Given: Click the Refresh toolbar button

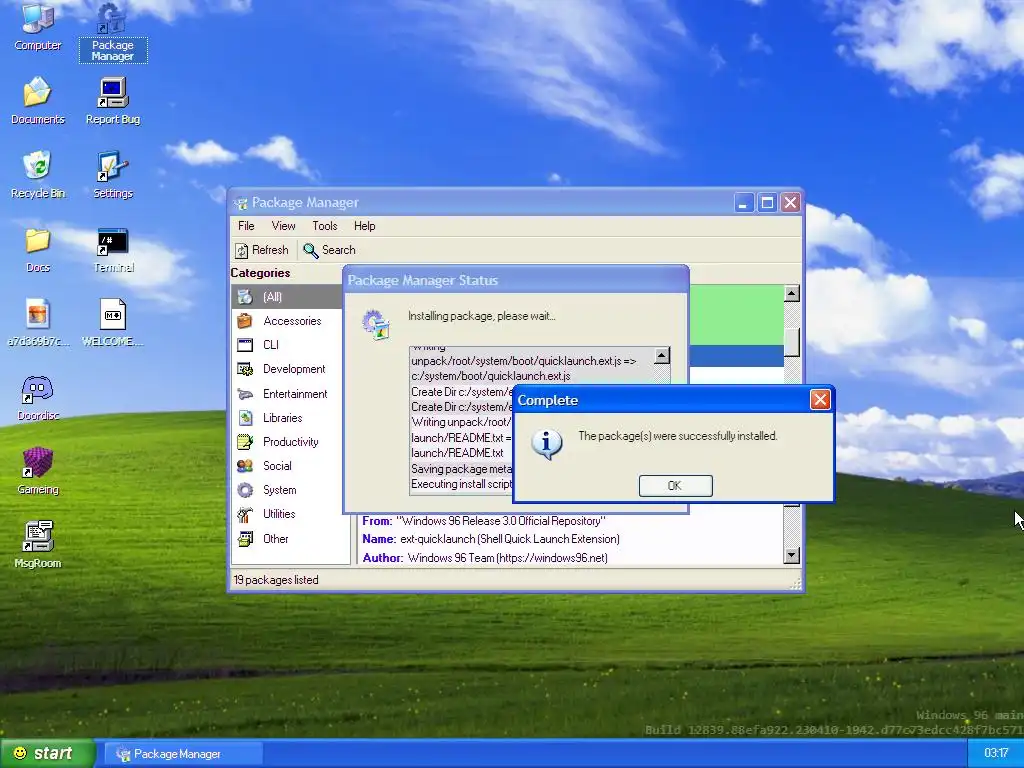Looking at the screenshot, I should tap(262, 250).
